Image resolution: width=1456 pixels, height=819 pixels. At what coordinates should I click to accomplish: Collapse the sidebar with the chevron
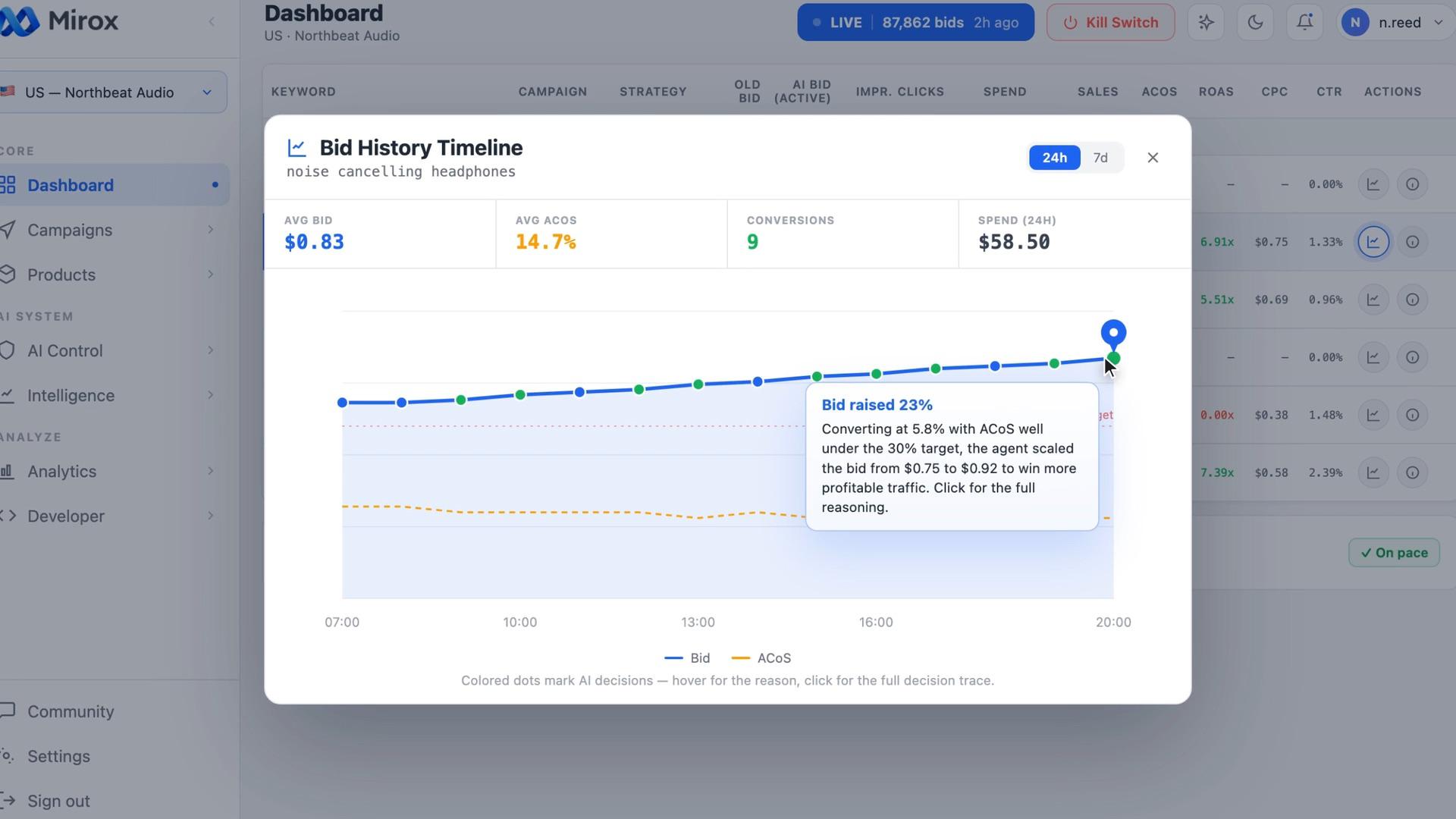click(x=212, y=22)
